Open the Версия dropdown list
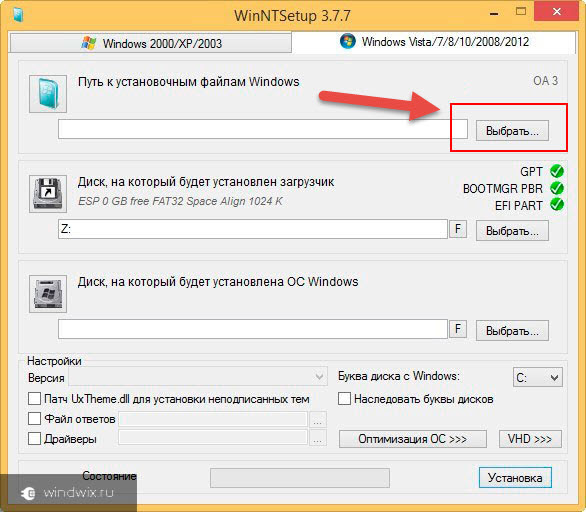Viewport: 586px width, 512px height. [x=198, y=377]
